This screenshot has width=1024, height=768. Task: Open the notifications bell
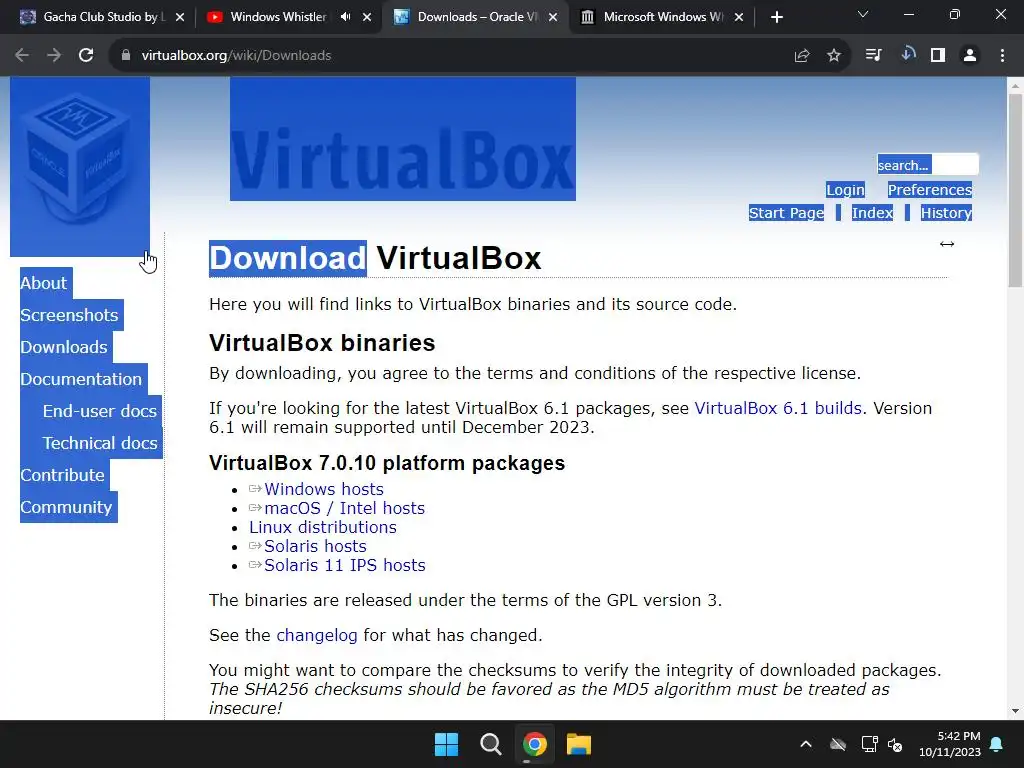997,744
